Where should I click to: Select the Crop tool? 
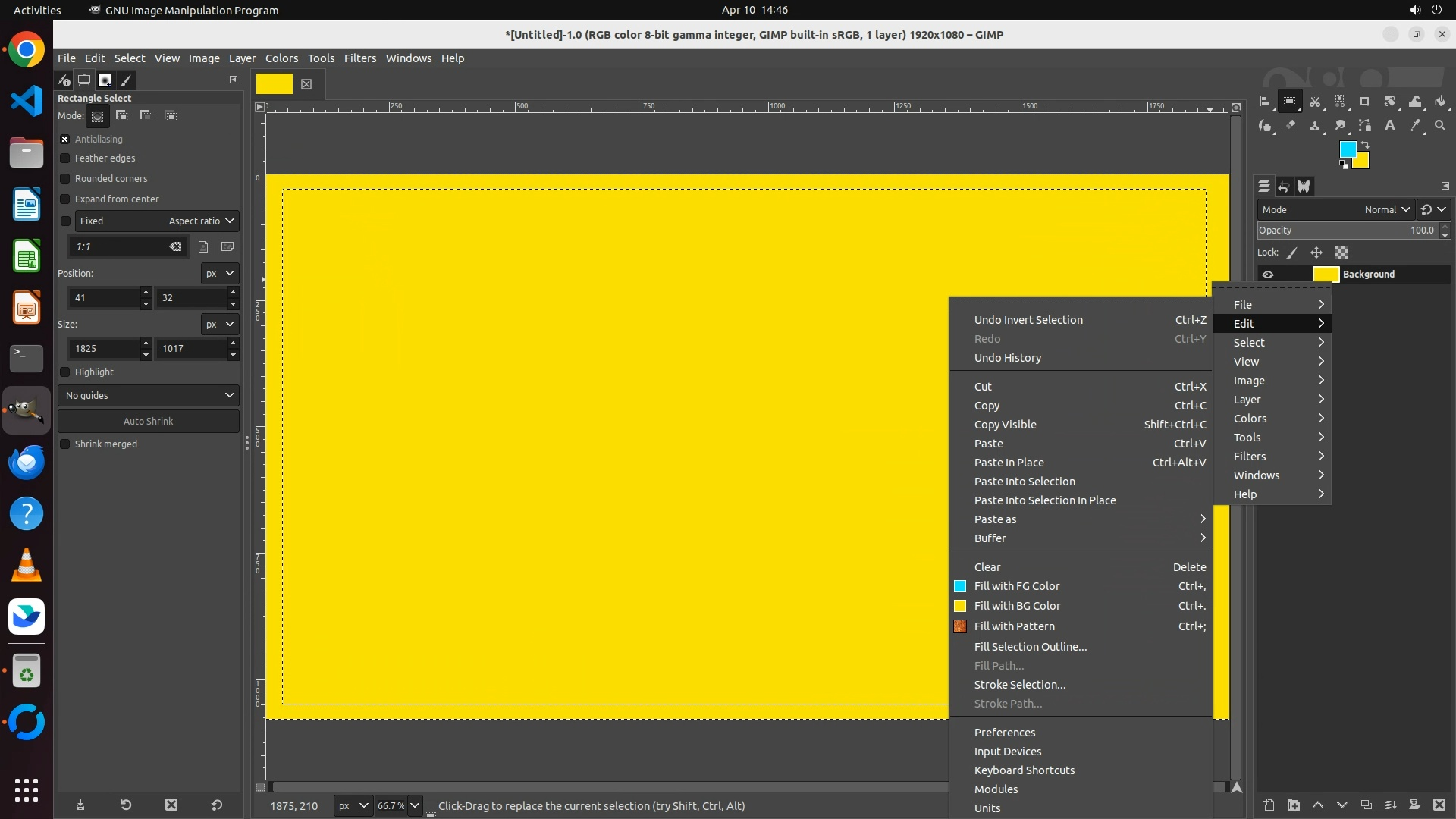click(x=1365, y=102)
